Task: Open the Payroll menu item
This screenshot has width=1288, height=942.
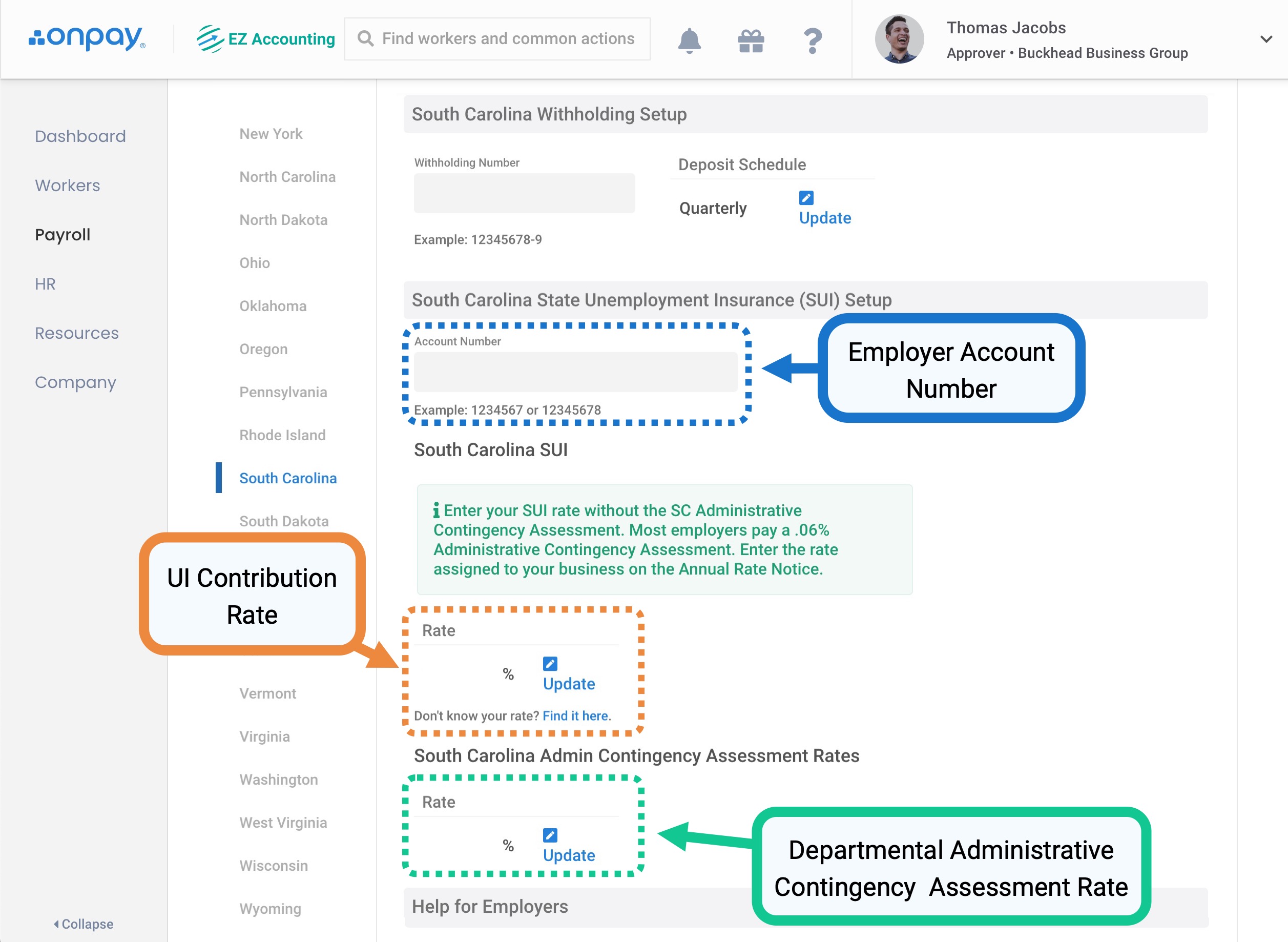Action: (x=63, y=234)
